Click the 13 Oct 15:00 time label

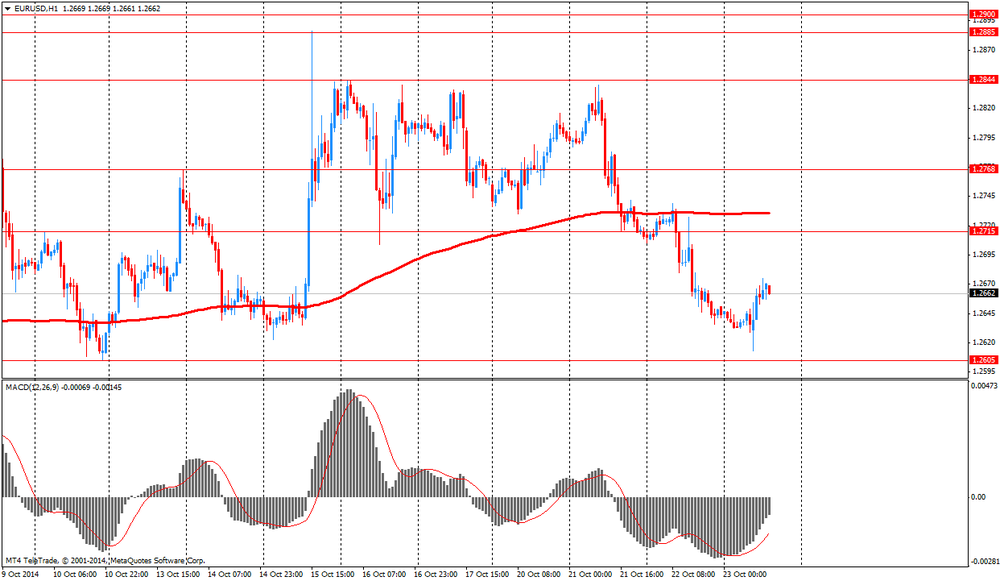pyautogui.click(x=178, y=575)
